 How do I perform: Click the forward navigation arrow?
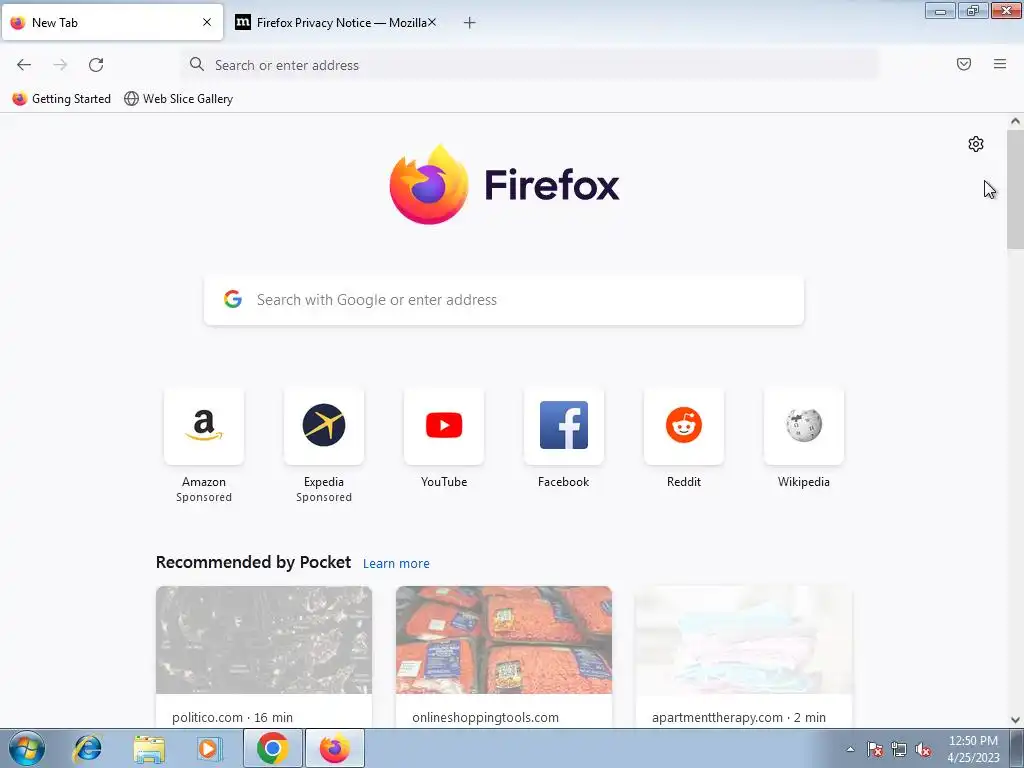click(x=60, y=65)
